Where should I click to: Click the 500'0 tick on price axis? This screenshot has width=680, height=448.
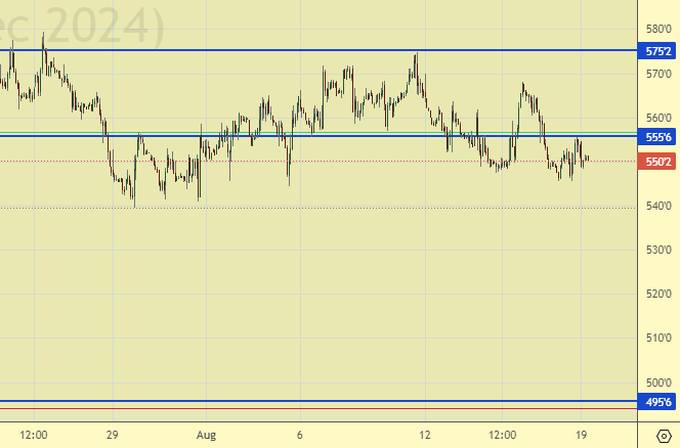click(x=657, y=382)
